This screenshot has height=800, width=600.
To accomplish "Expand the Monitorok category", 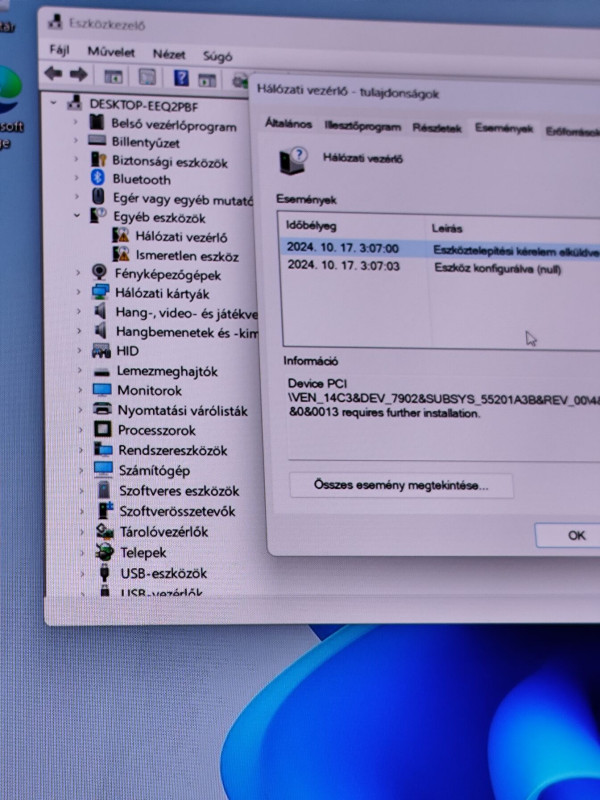I will click(80, 390).
